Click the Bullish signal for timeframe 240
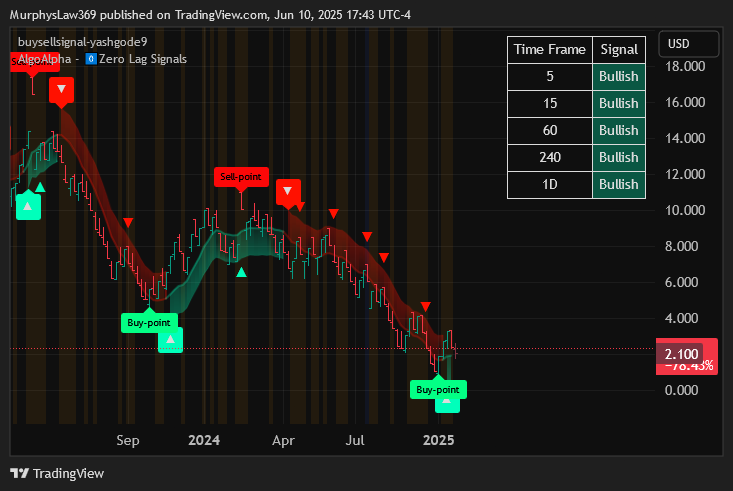This screenshot has width=733, height=491. click(619, 158)
